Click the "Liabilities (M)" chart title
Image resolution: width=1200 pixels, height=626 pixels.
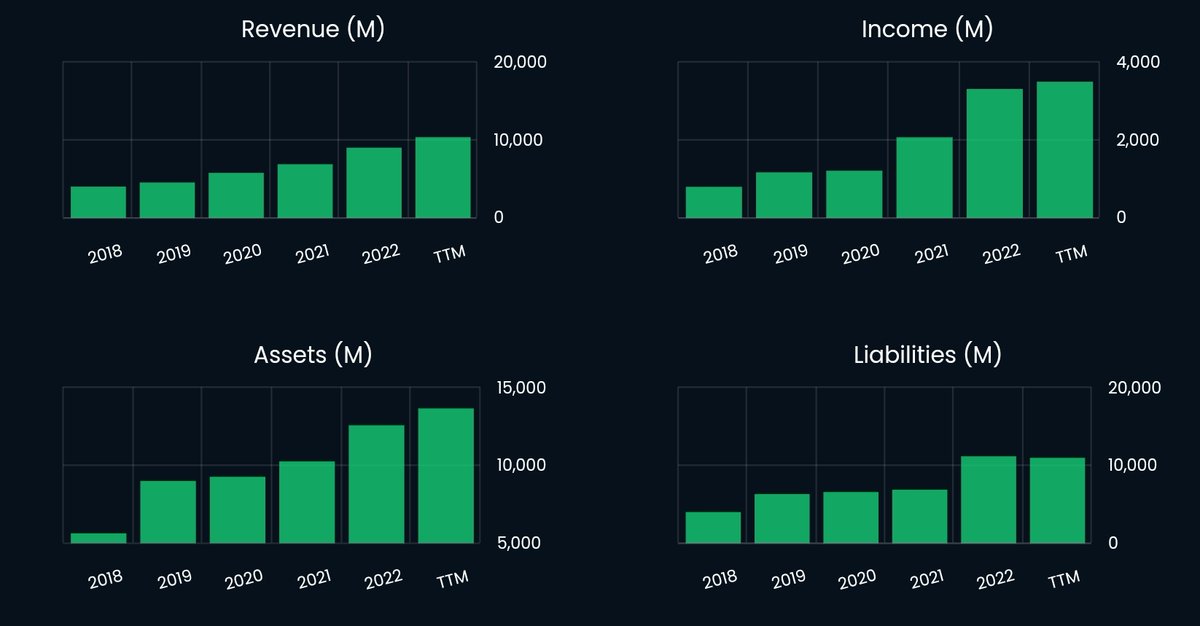(927, 354)
